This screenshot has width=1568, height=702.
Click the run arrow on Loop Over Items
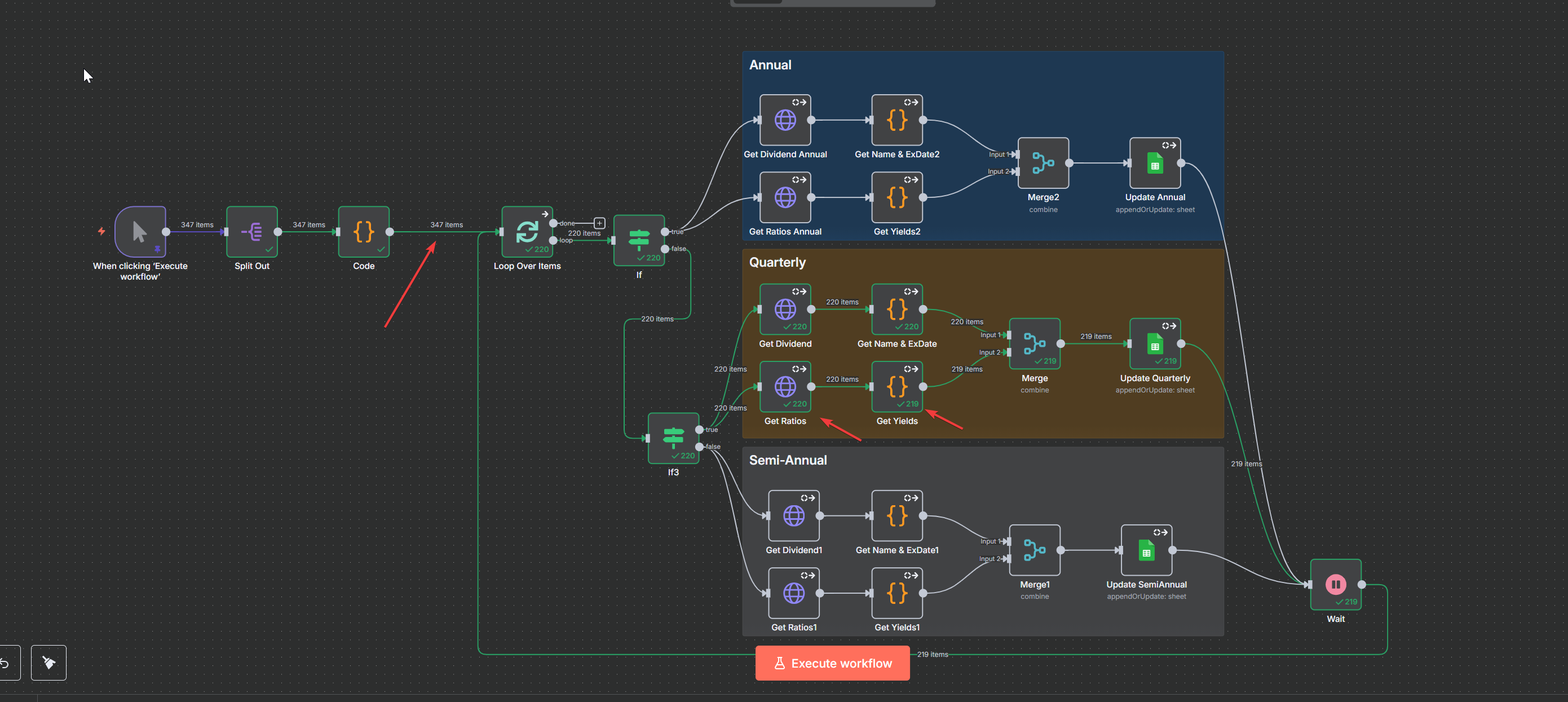coord(545,214)
